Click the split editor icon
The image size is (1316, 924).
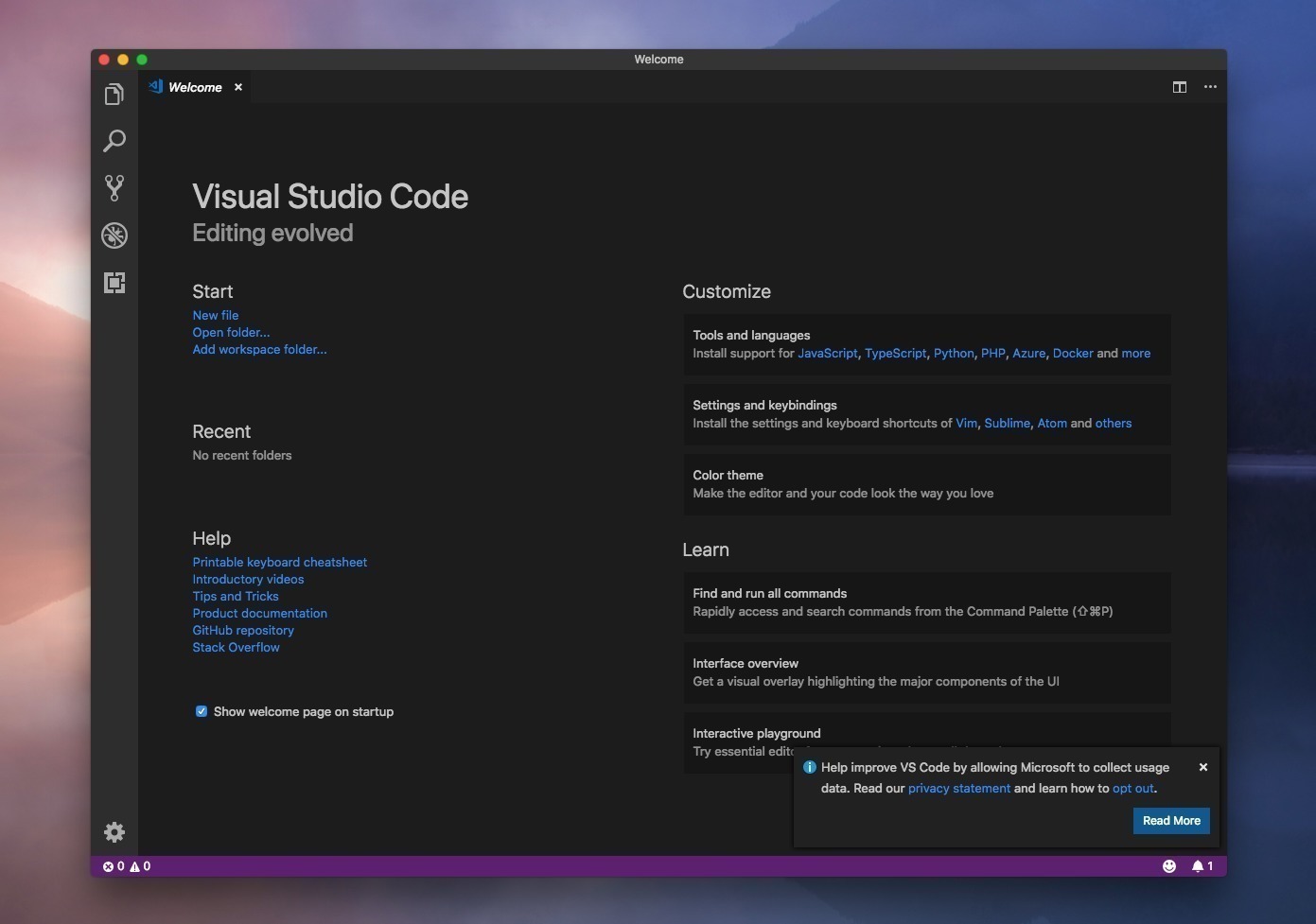click(x=1180, y=87)
